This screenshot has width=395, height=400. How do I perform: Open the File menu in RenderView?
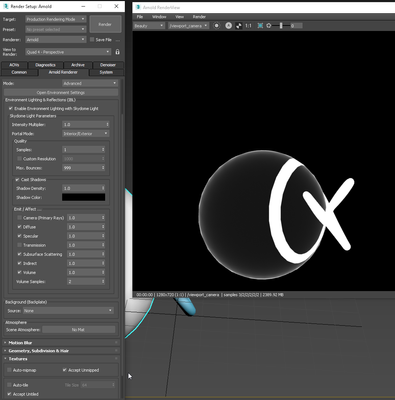(x=140, y=17)
